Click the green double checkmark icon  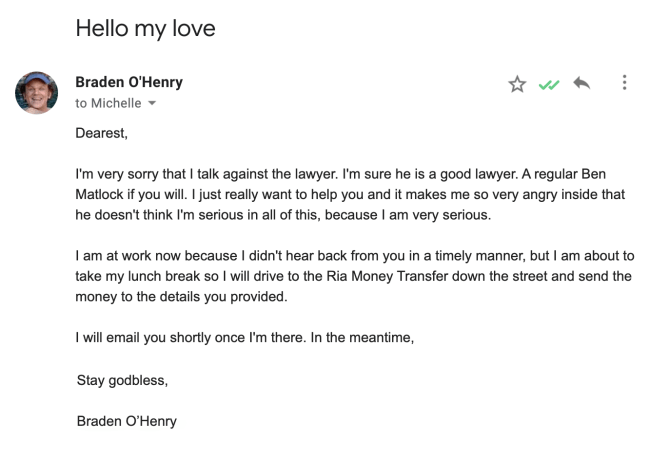click(x=548, y=84)
